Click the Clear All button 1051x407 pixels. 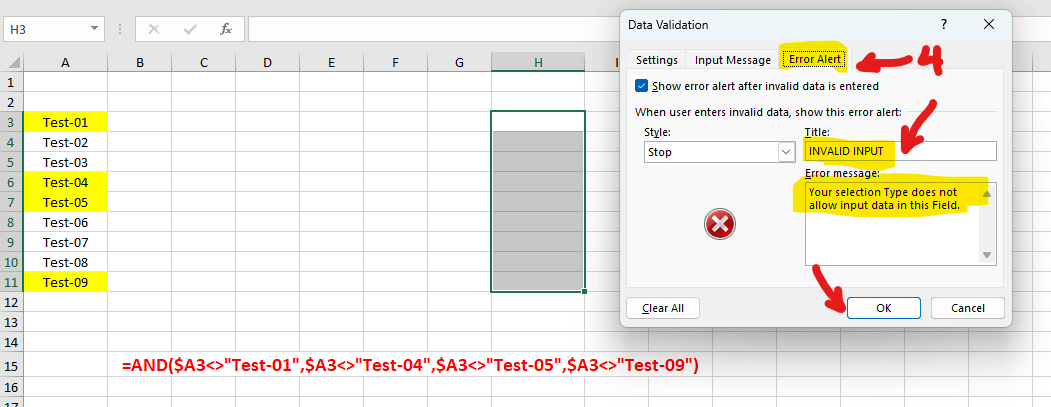(x=663, y=308)
